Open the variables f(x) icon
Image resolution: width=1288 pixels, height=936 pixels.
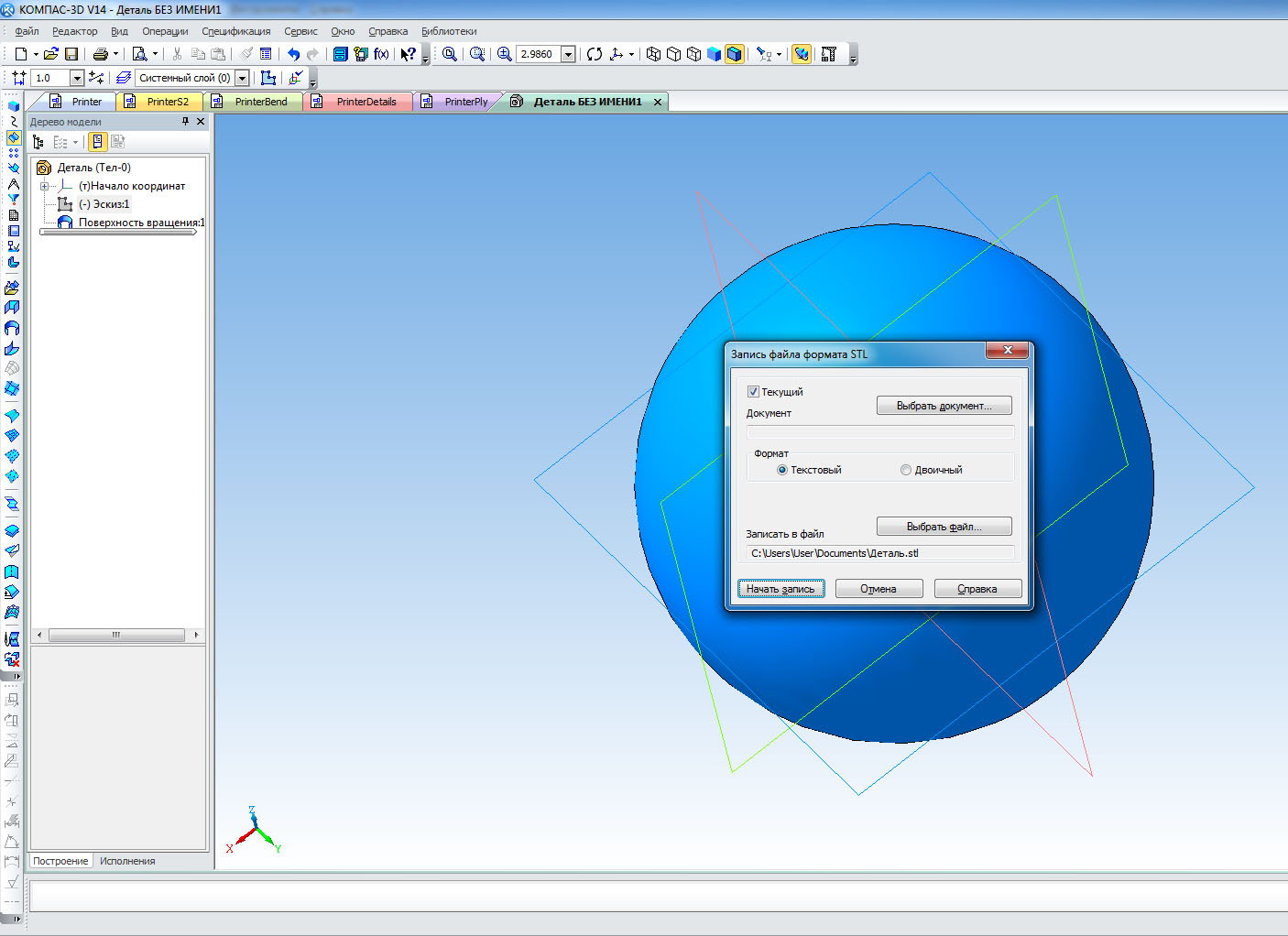(381, 54)
